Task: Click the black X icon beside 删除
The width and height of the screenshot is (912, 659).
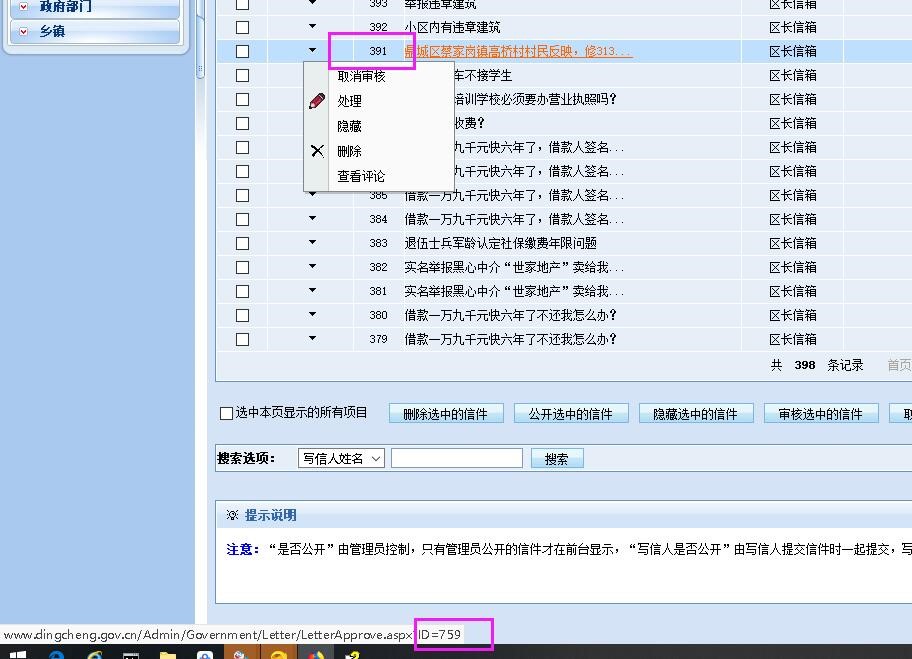Action: tap(317, 151)
